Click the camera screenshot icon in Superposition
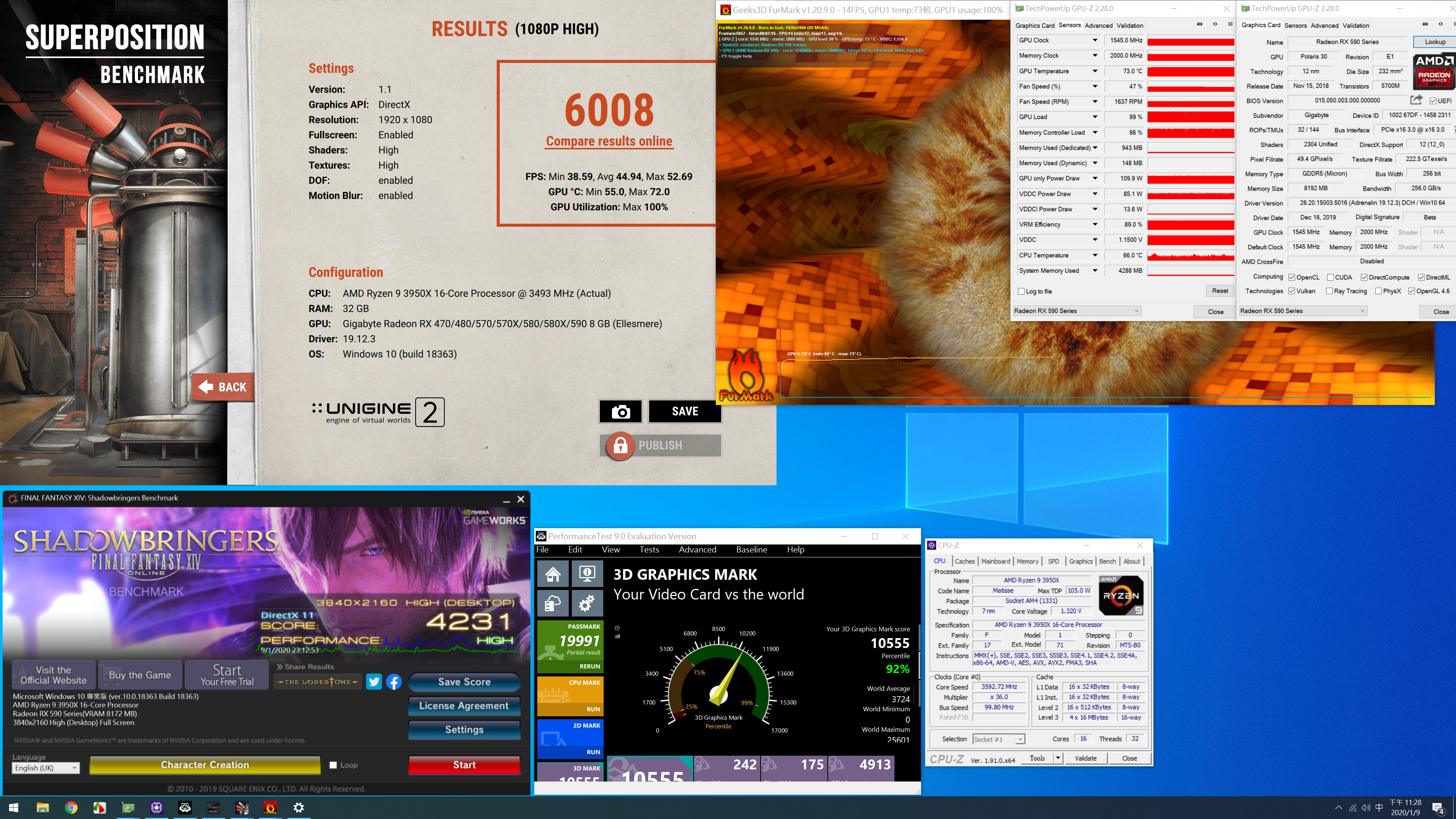 (x=620, y=411)
